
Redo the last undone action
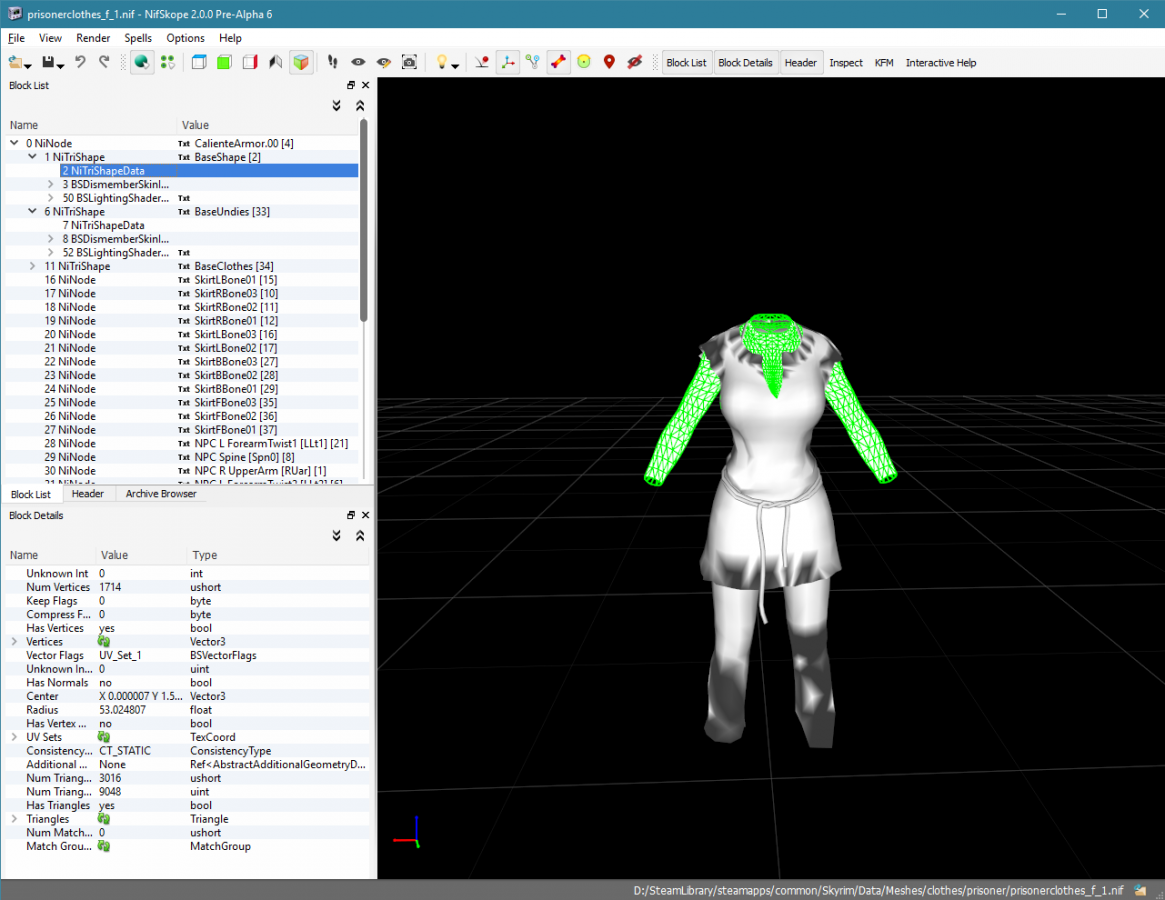click(x=104, y=62)
